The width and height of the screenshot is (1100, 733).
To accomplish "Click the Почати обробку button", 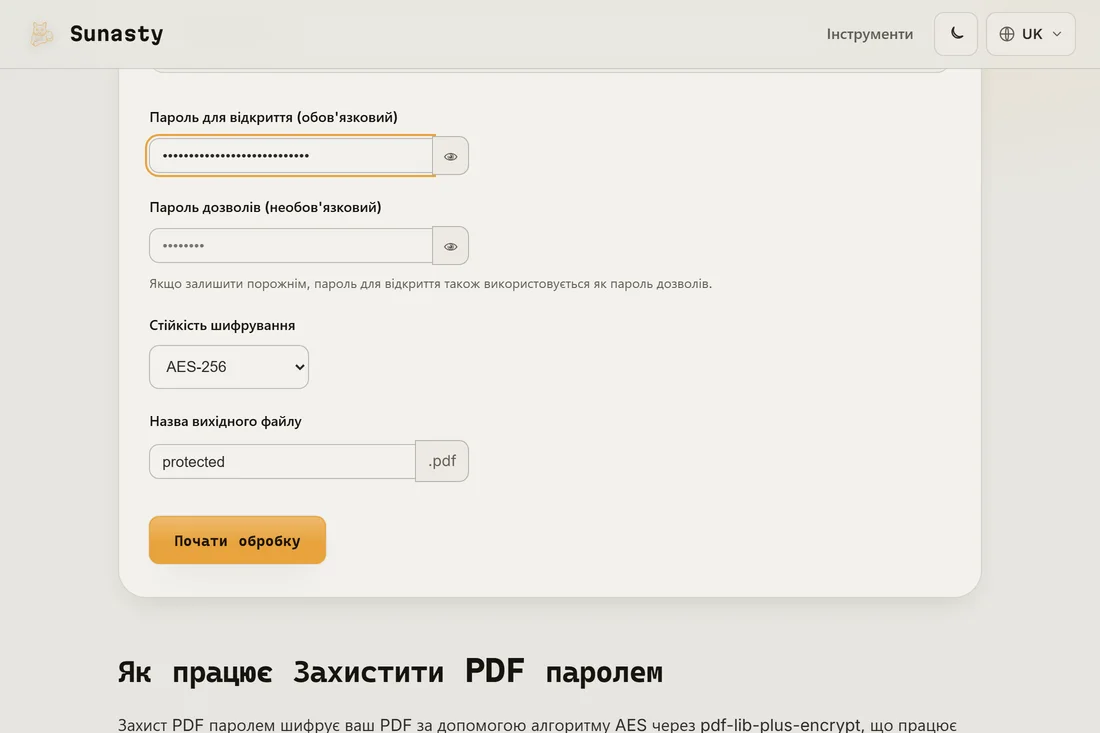I will coord(237,540).
